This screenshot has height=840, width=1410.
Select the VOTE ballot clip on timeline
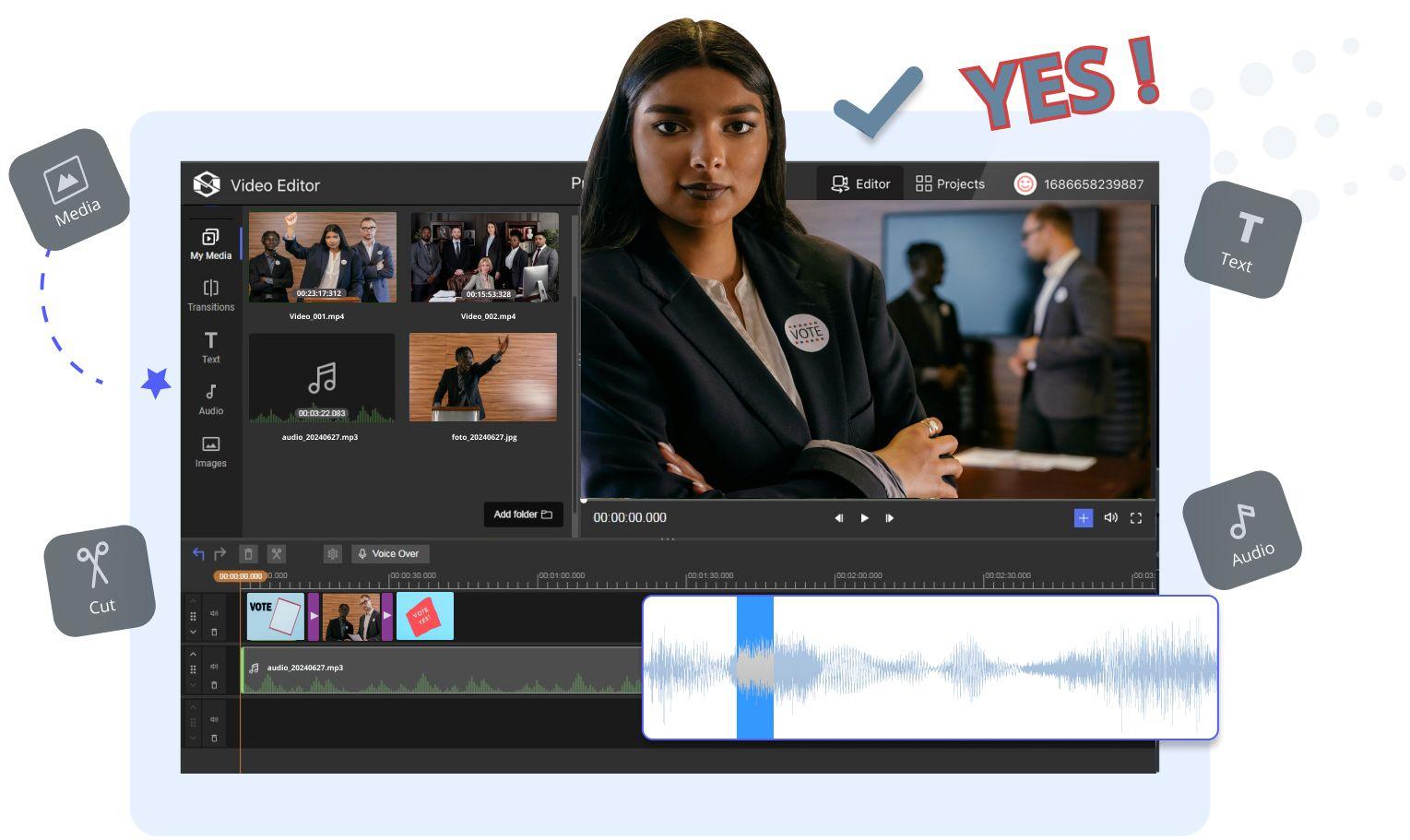coord(276,616)
